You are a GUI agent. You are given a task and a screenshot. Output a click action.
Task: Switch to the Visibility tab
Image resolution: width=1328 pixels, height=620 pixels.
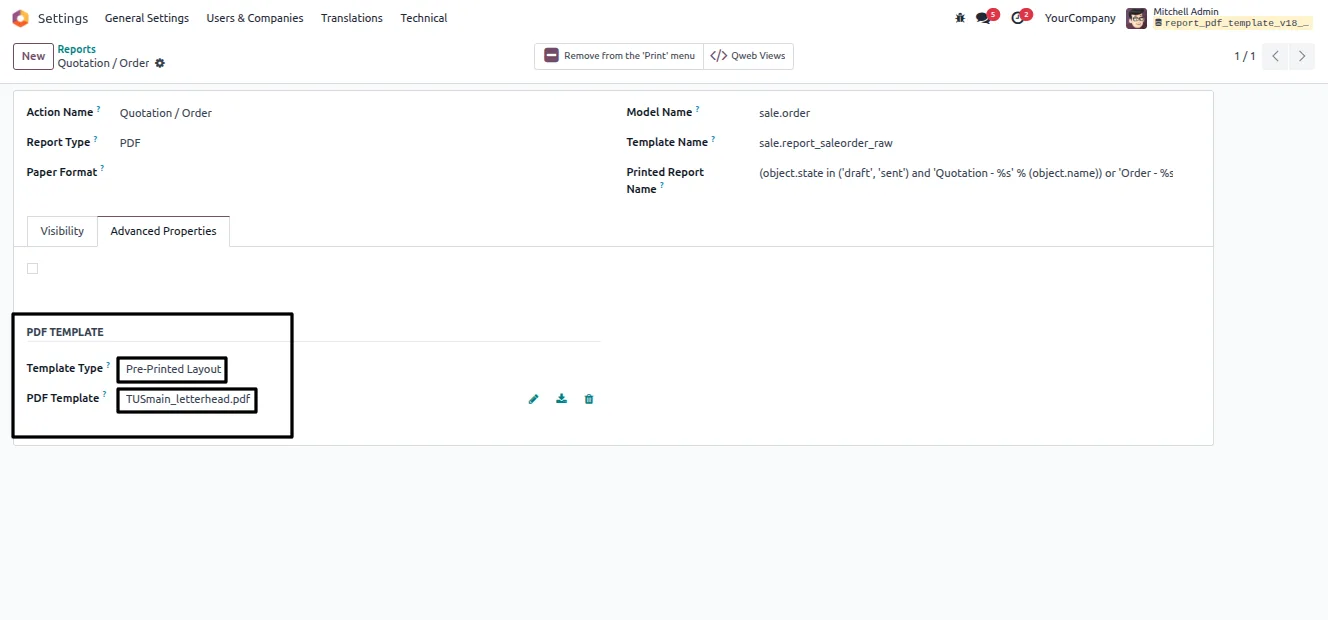62,231
